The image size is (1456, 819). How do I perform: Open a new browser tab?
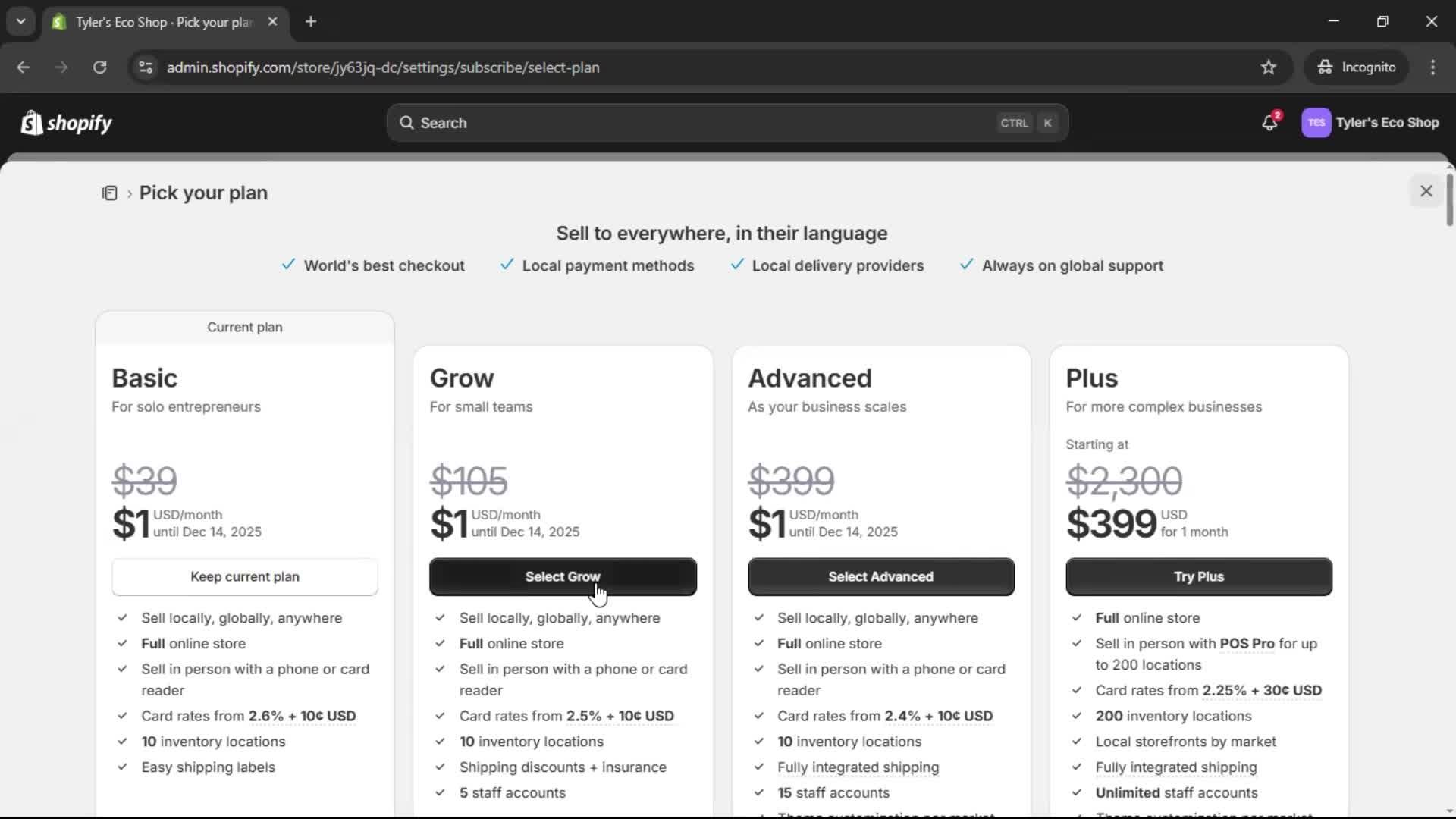pos(310,22)
